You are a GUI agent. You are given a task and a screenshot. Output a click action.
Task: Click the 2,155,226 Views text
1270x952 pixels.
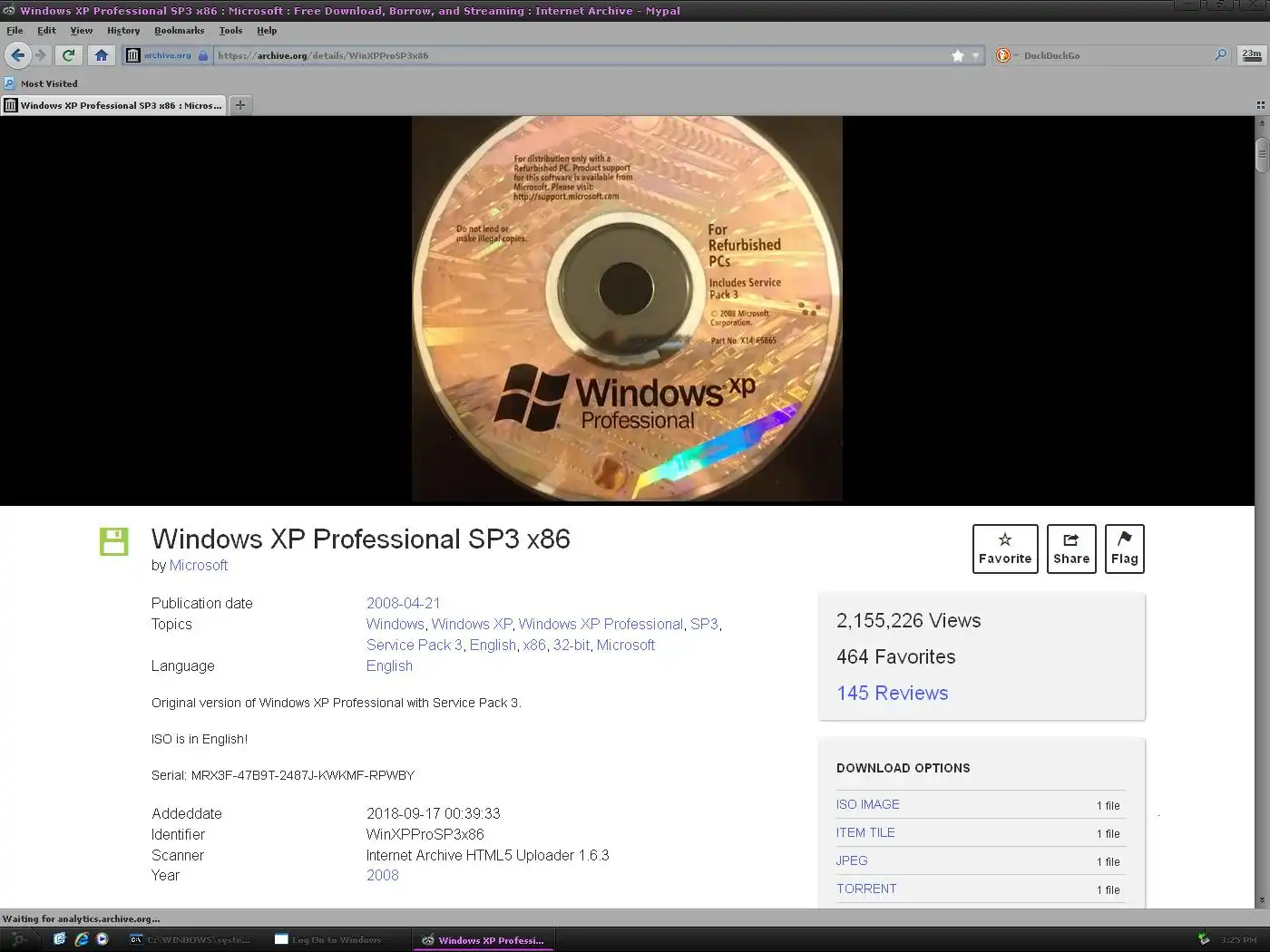909,620
